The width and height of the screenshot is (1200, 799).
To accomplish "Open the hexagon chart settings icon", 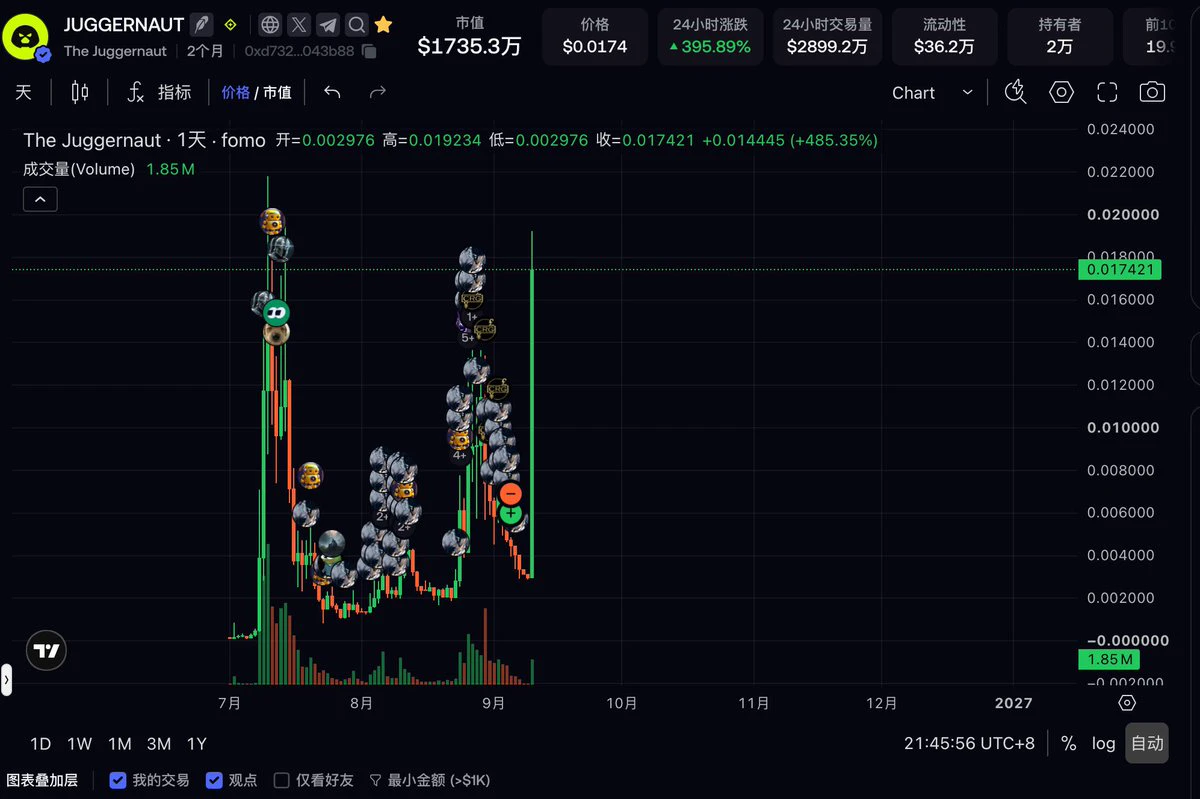I will (x=1061, y=92).
